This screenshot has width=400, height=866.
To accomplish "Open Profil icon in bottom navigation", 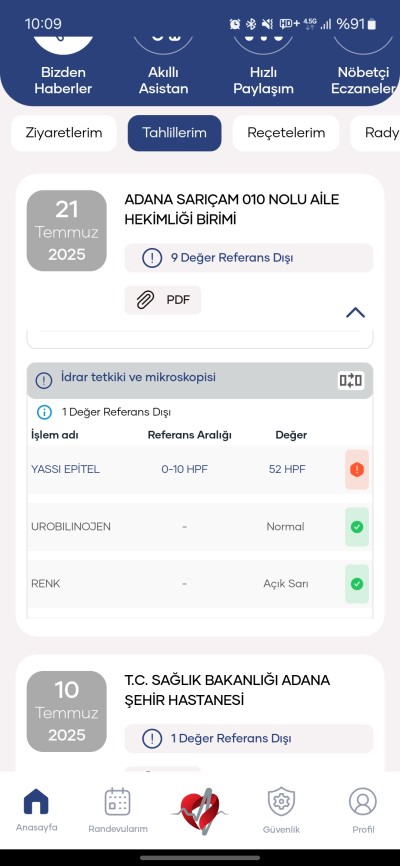I will pyautogui.click(x=363, y=810).
